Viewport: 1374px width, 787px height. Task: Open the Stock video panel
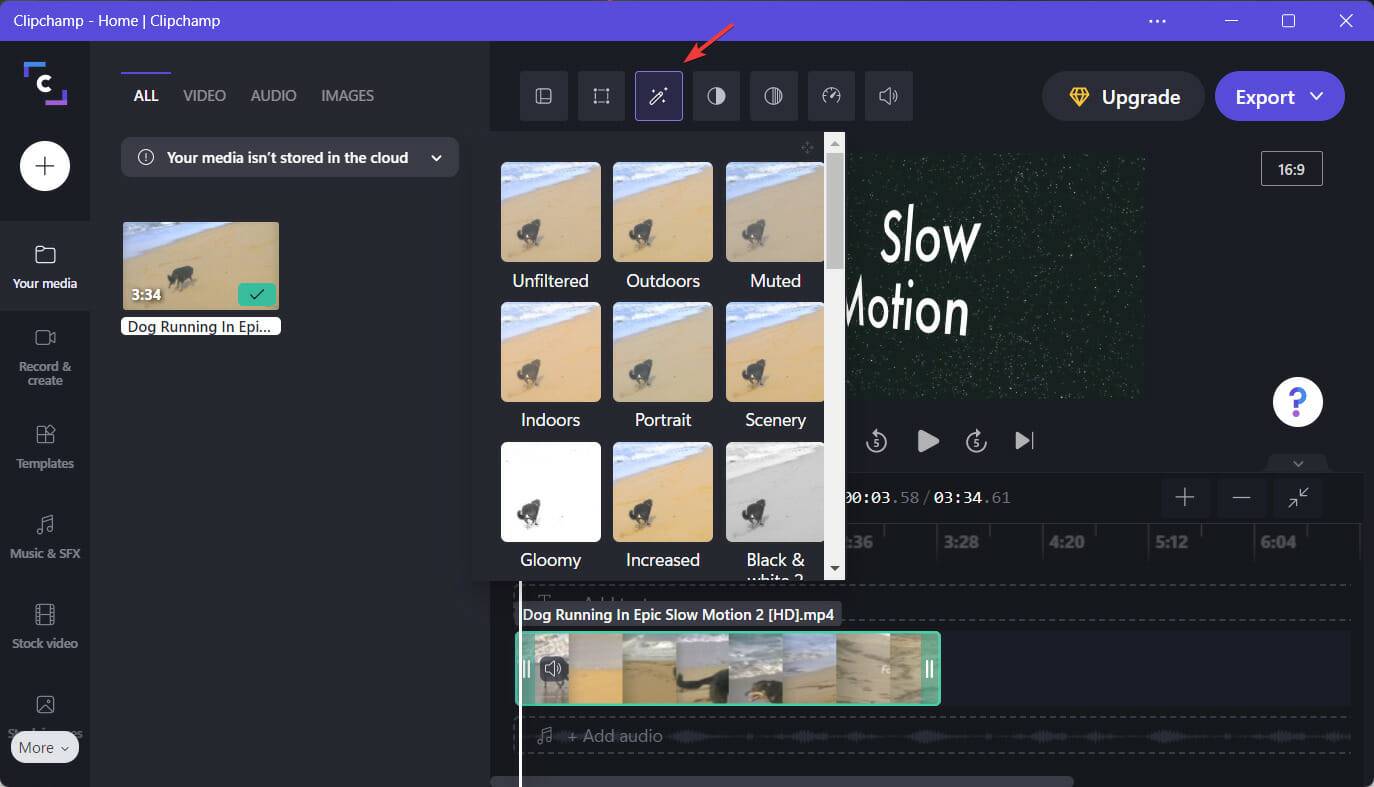[44, 625]
